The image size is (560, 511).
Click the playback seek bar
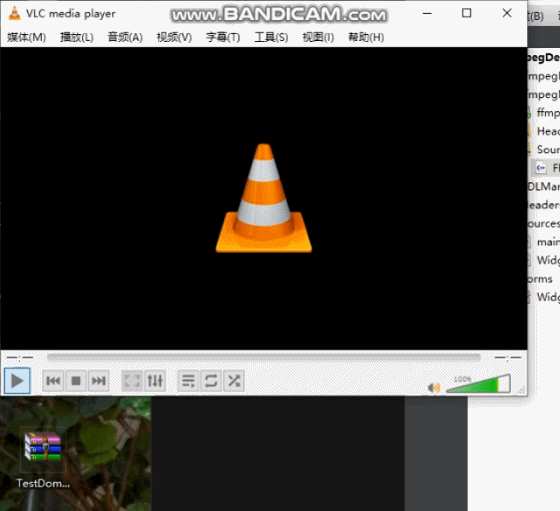(264, 357)
